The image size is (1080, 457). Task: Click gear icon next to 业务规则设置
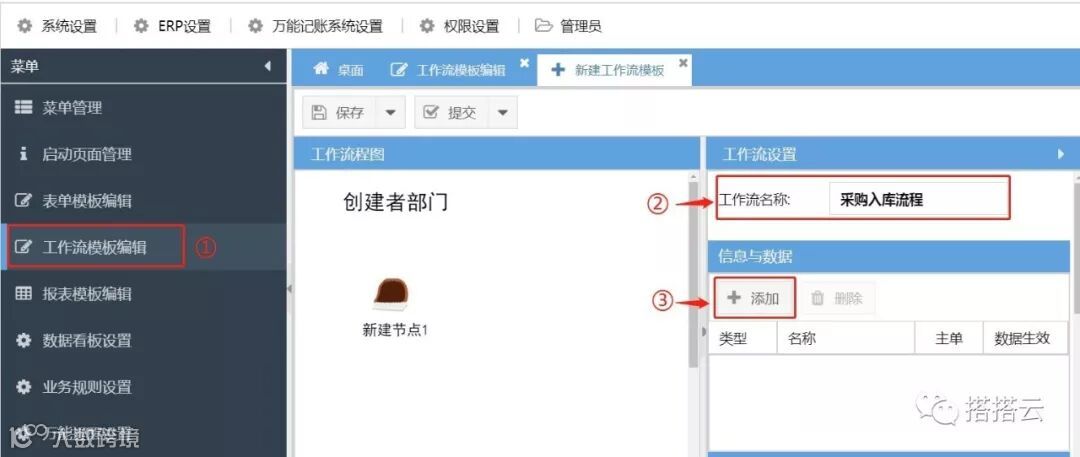click(x=23, y=387)
